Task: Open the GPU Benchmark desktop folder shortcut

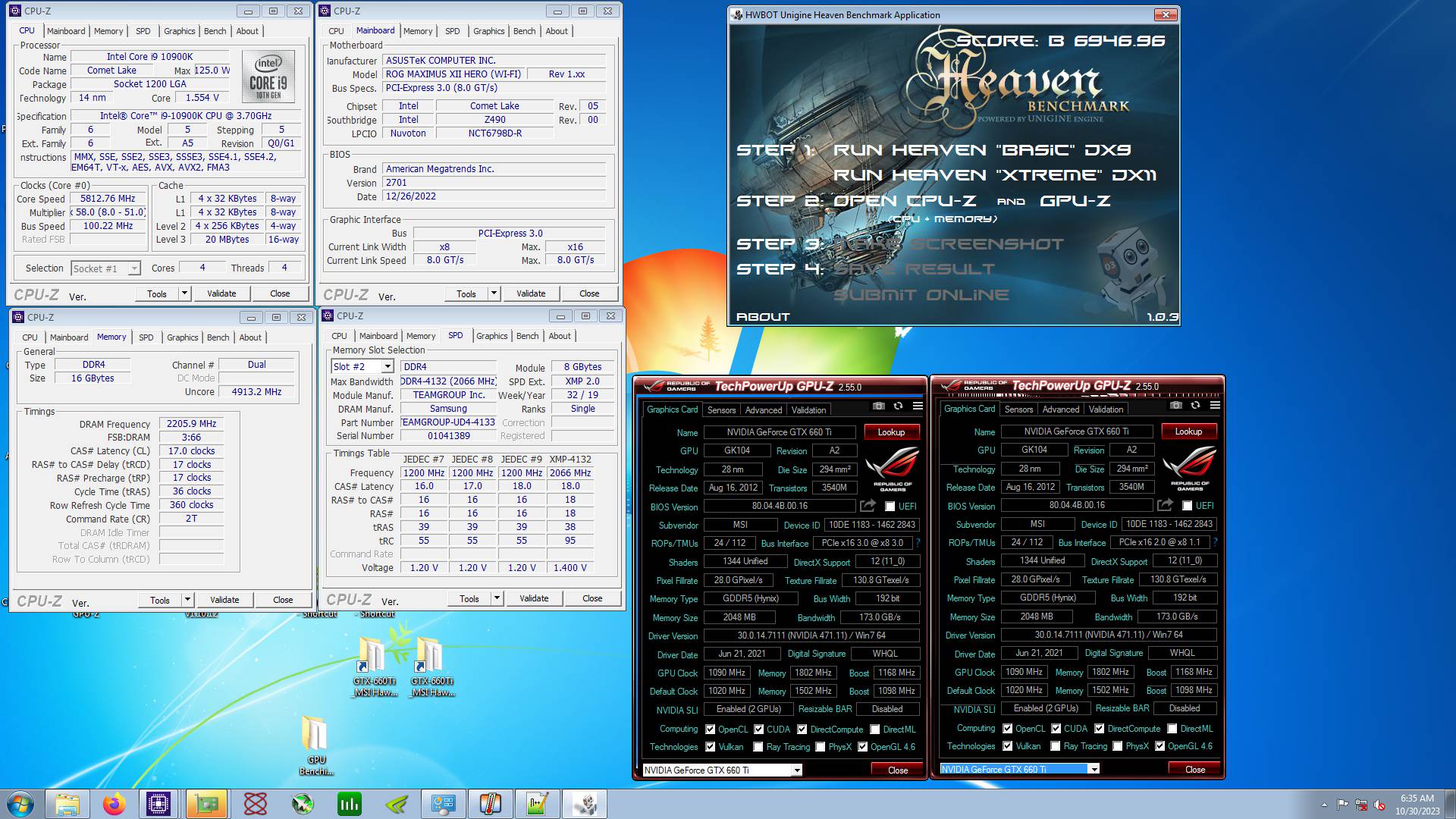Action: (315, 745)
